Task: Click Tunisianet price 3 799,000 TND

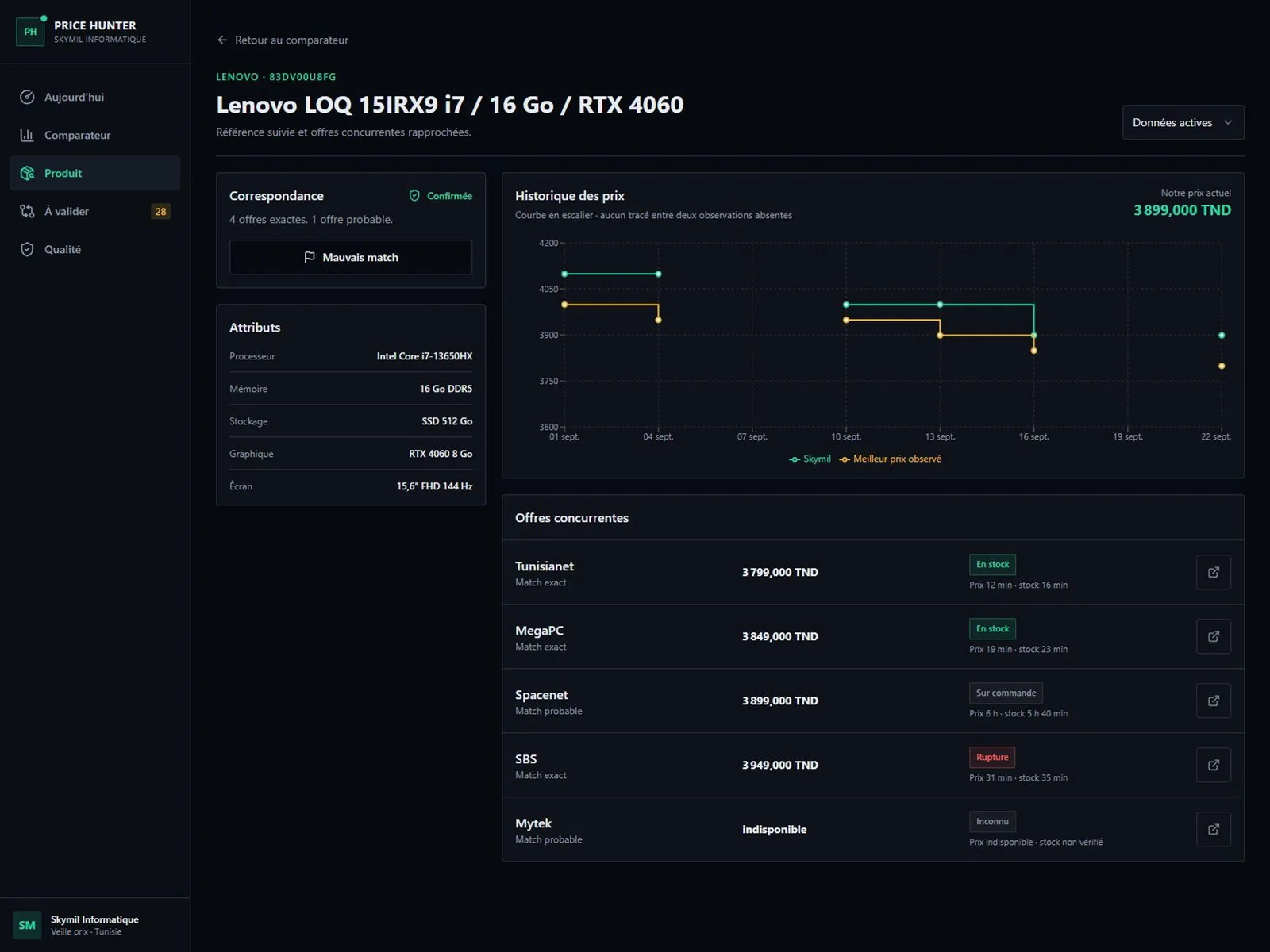Action: click(x=780, y=572)
